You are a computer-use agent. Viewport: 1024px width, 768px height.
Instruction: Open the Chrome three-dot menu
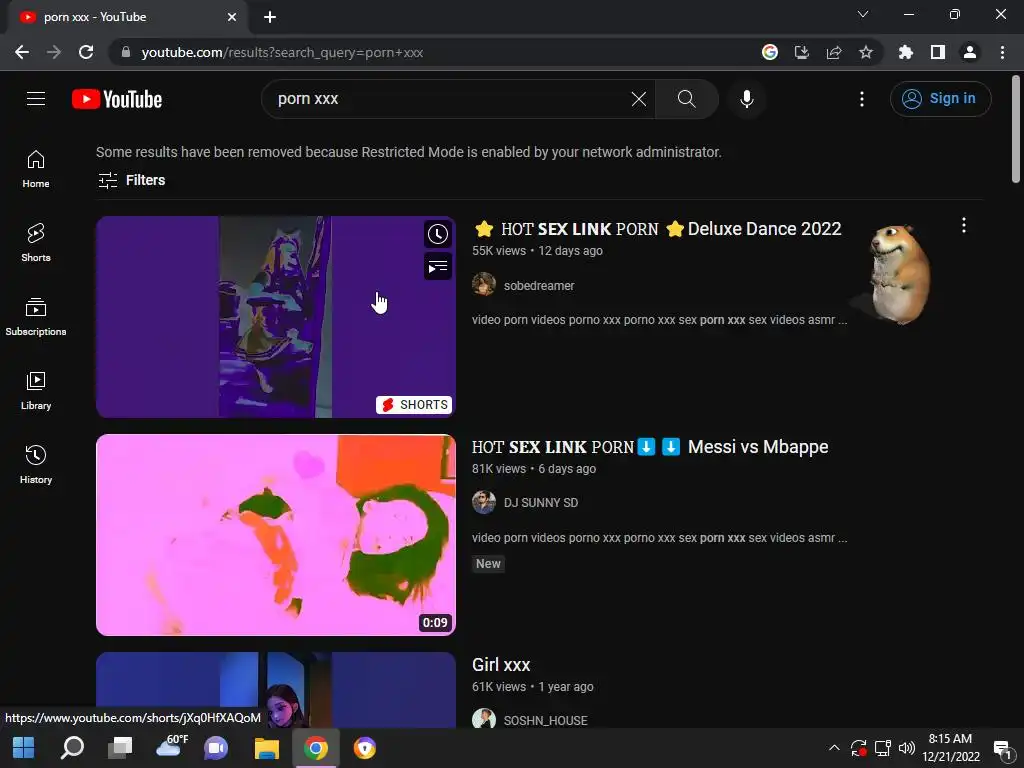[x=1002, y=52]
